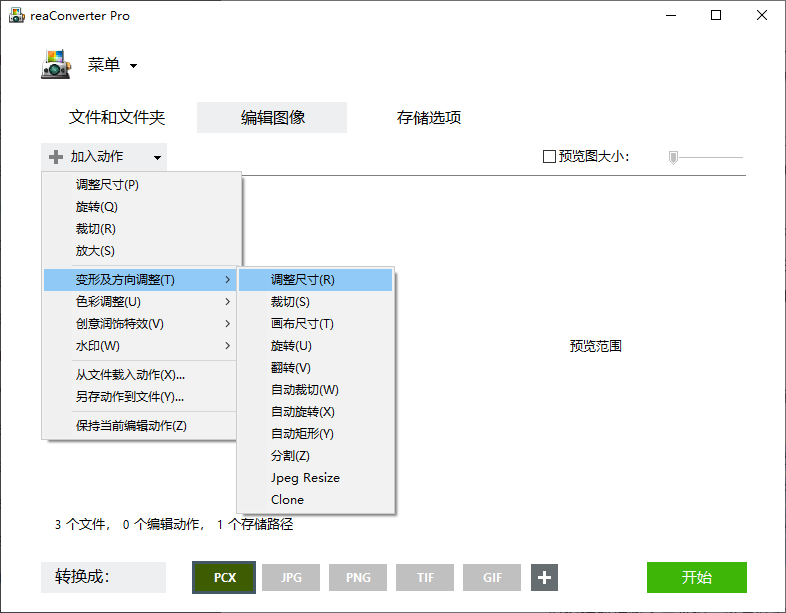Select 自动裁切(W) in the submenu
Viewport: 786px width, 613px height.
coord(316,390)
